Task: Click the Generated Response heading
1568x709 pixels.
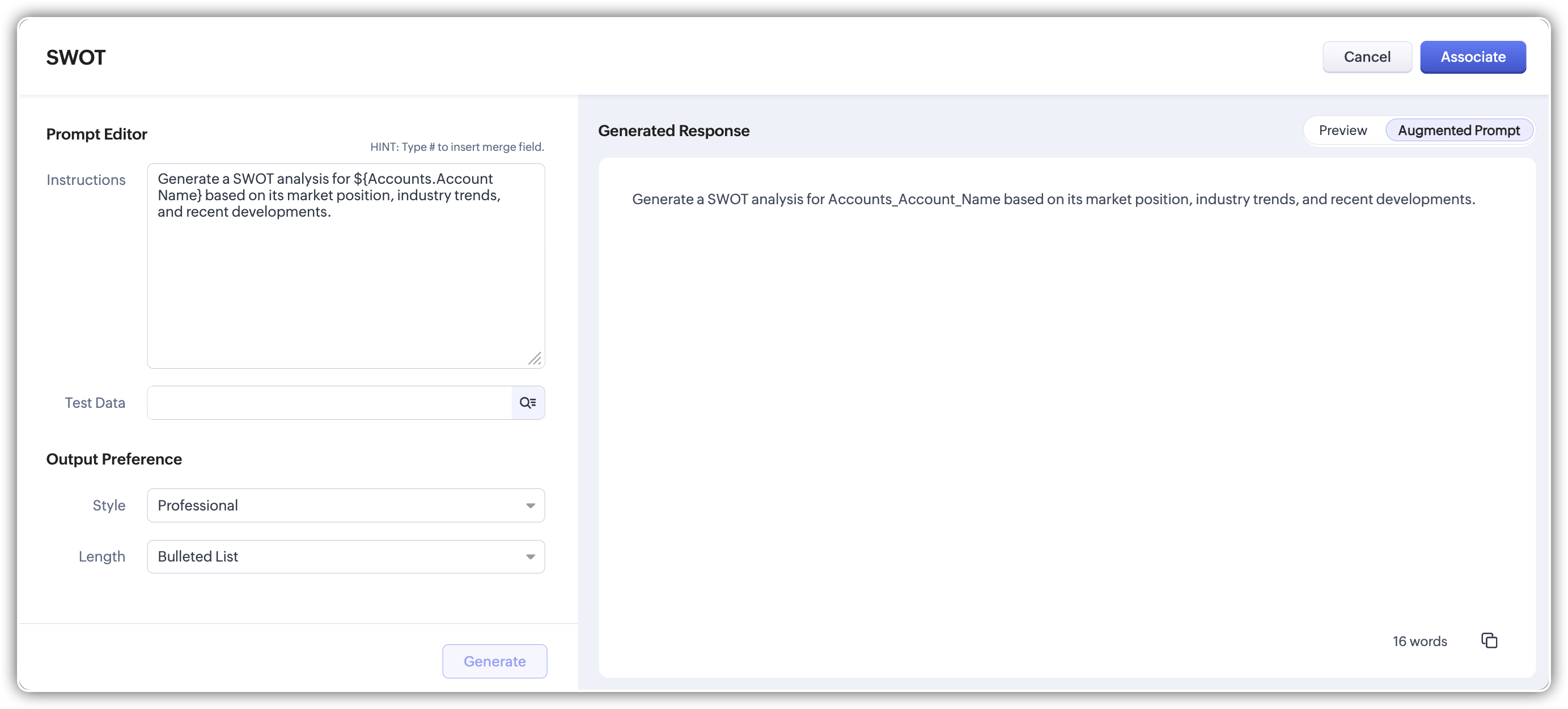Action: 673,131
